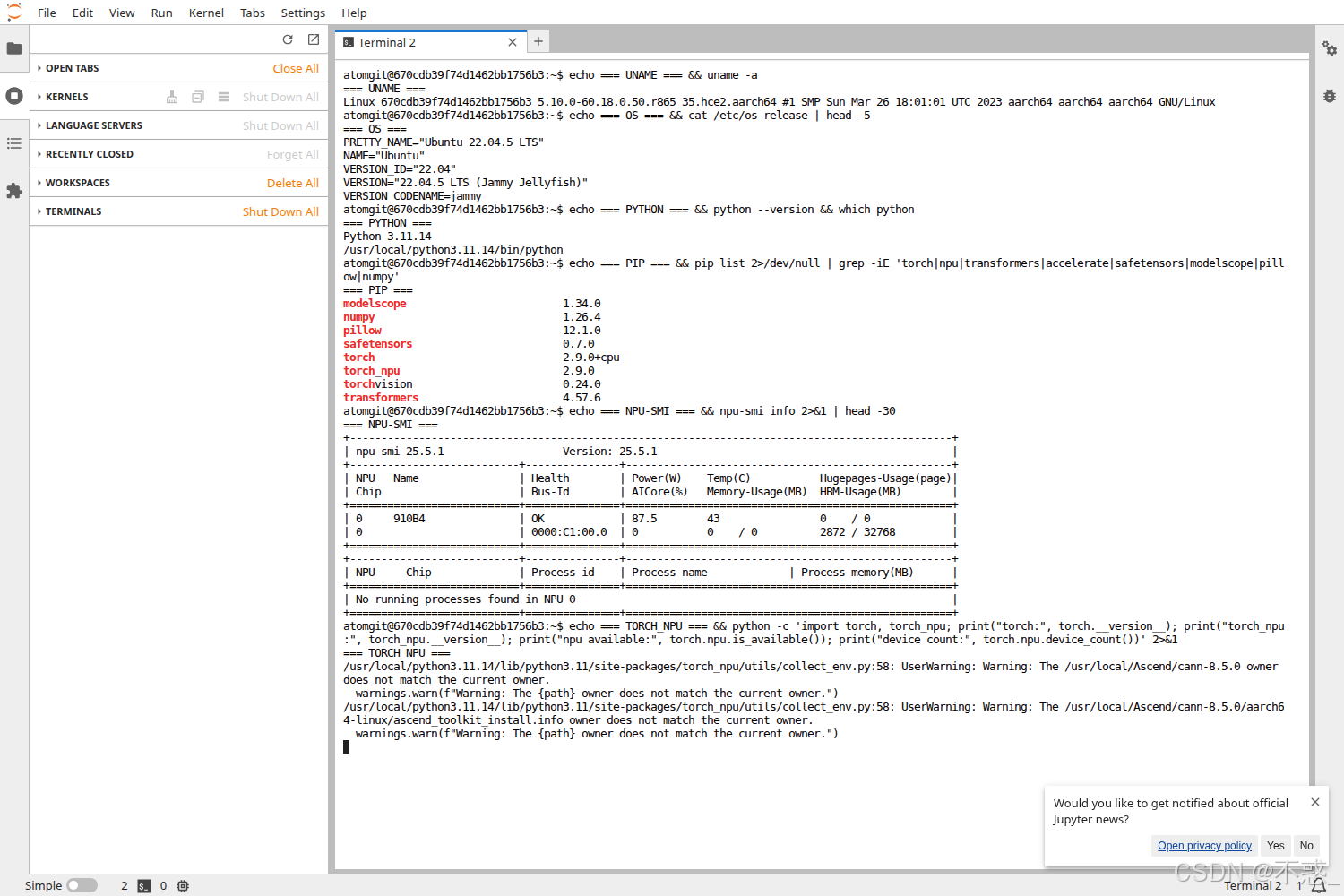
Task: Click '2.9.0+cpu' torch version value
Action: (591, 358)
